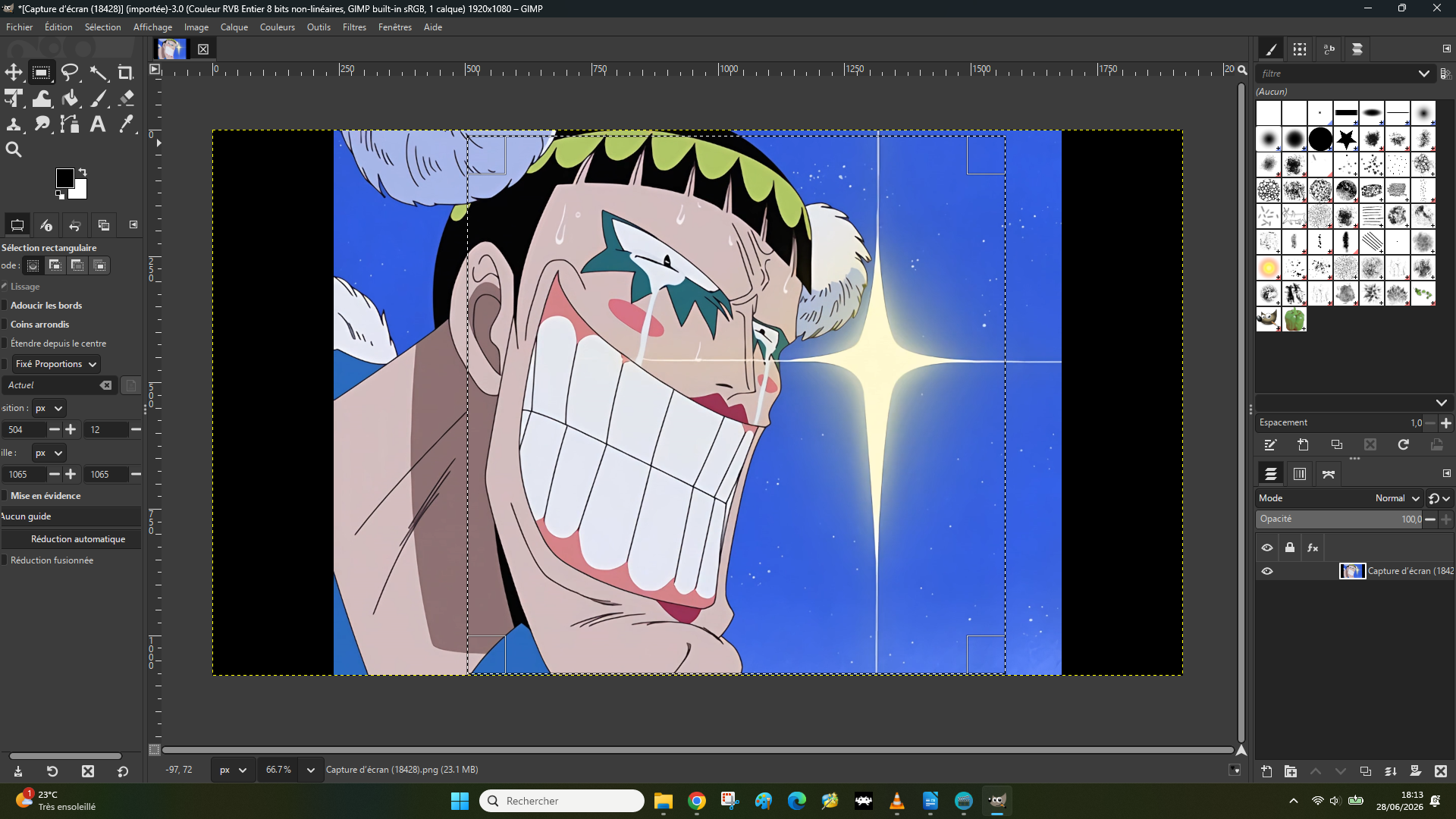The image size is (1456, 819).
Task: Clear the Actuel aspect ratio field
Action: point(106,385)
